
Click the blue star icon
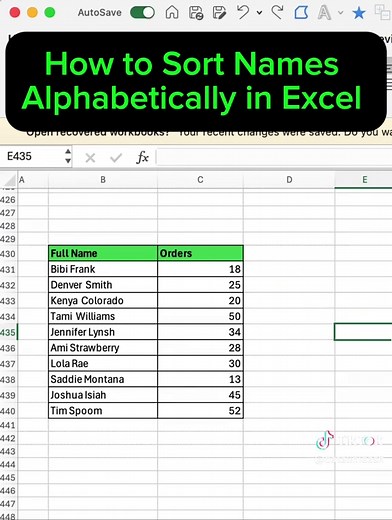click(359, 13)
